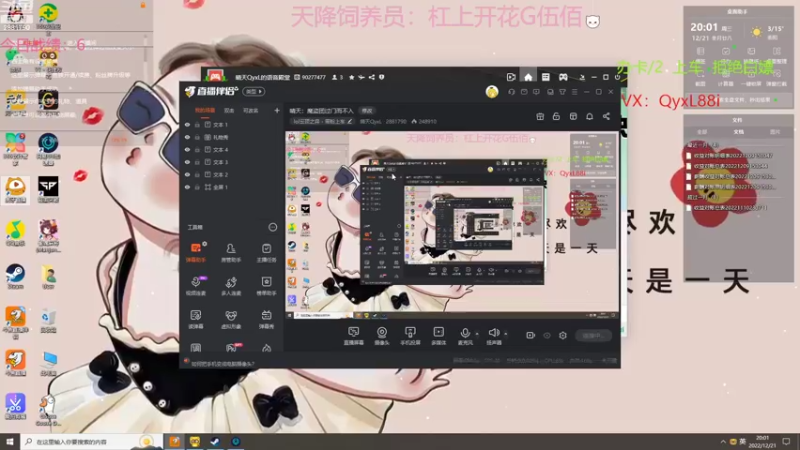The image size is (800, 450).
Task: Click the gamepad icon in the top window
Action: coord(563,77)
